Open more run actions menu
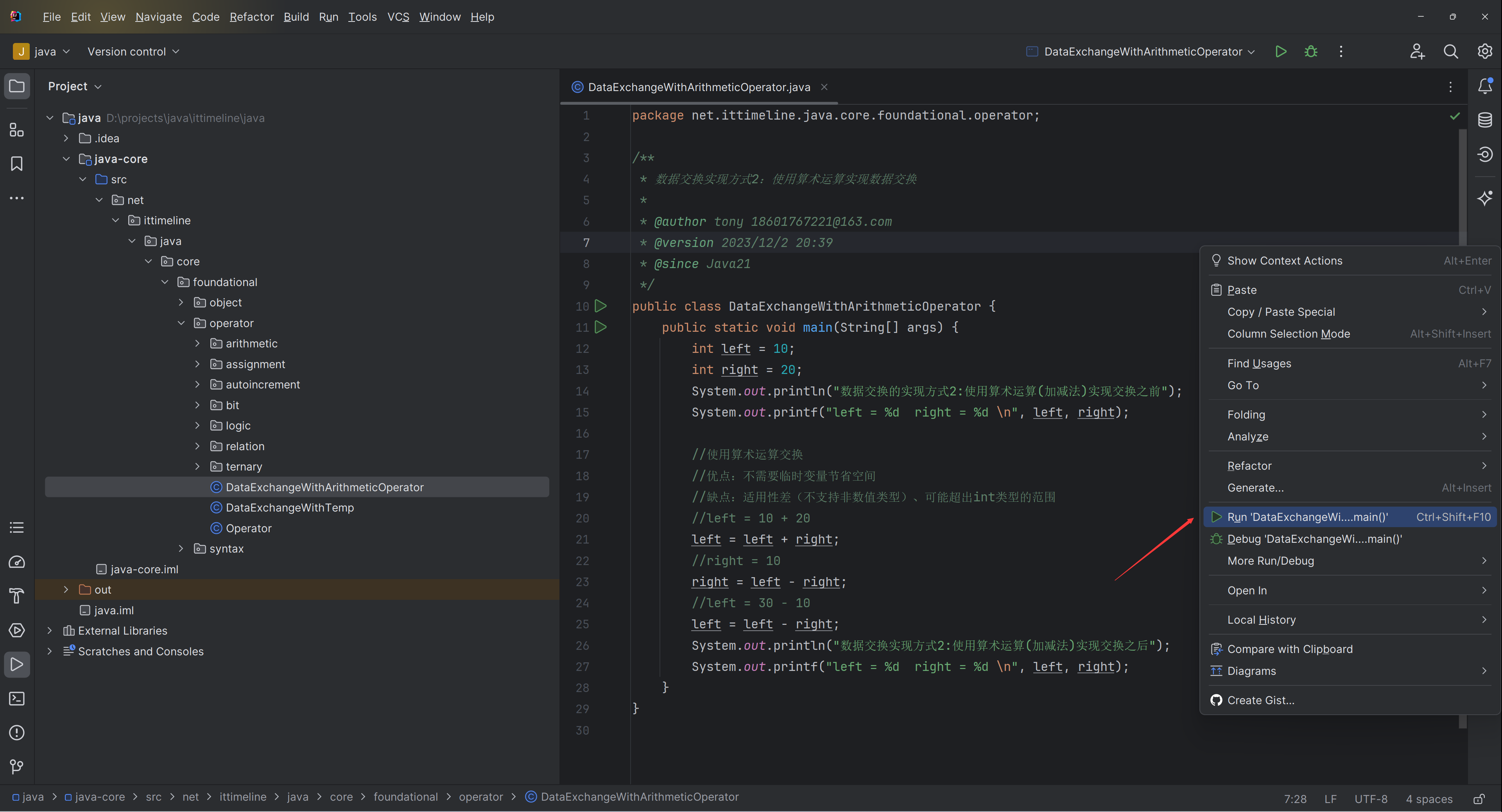Viewport: 1502px width, 812px height. 1341,51
